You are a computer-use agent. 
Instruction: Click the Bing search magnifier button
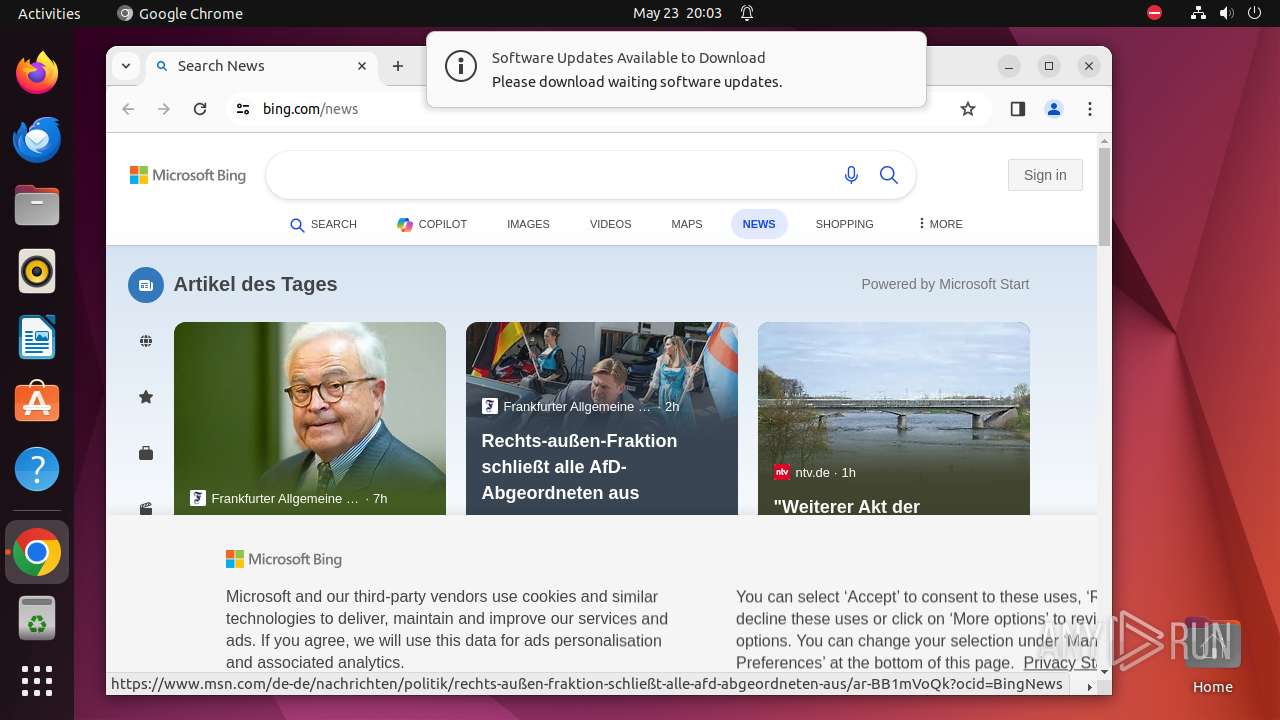[889, 175]
